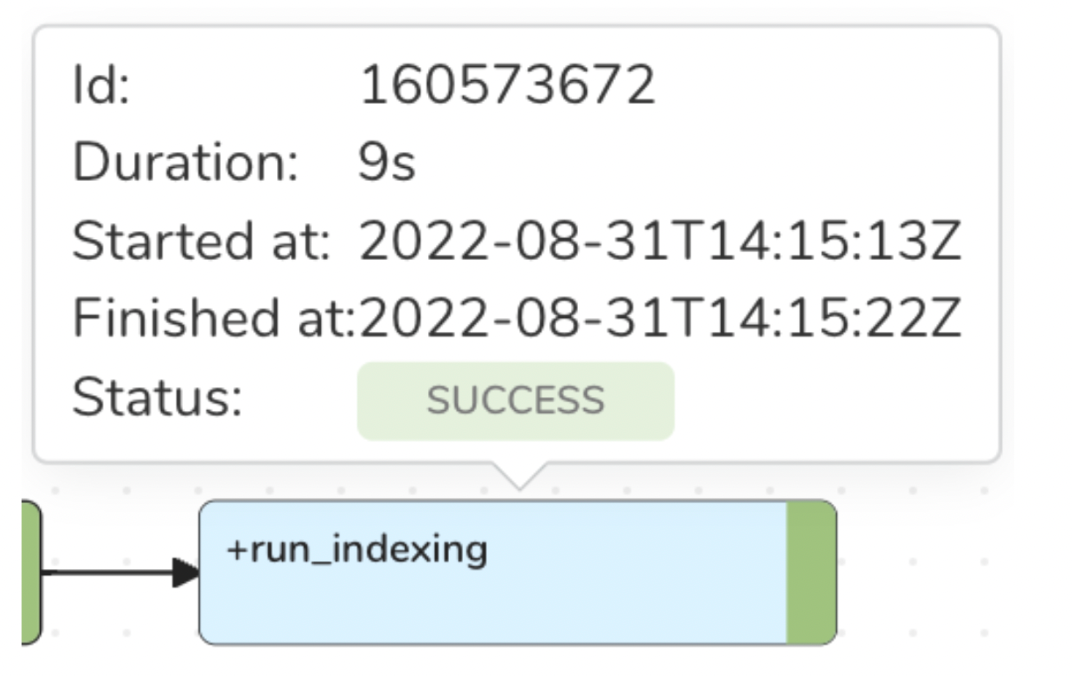Click the "Started at:" field label
This screenshot has height=676, width=1072.
tap(201, 241)
